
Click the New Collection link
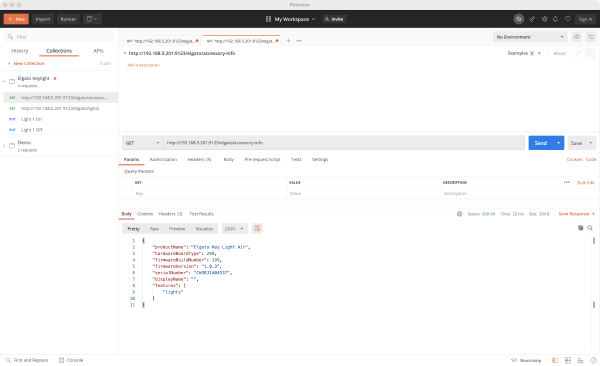(26, 64)
